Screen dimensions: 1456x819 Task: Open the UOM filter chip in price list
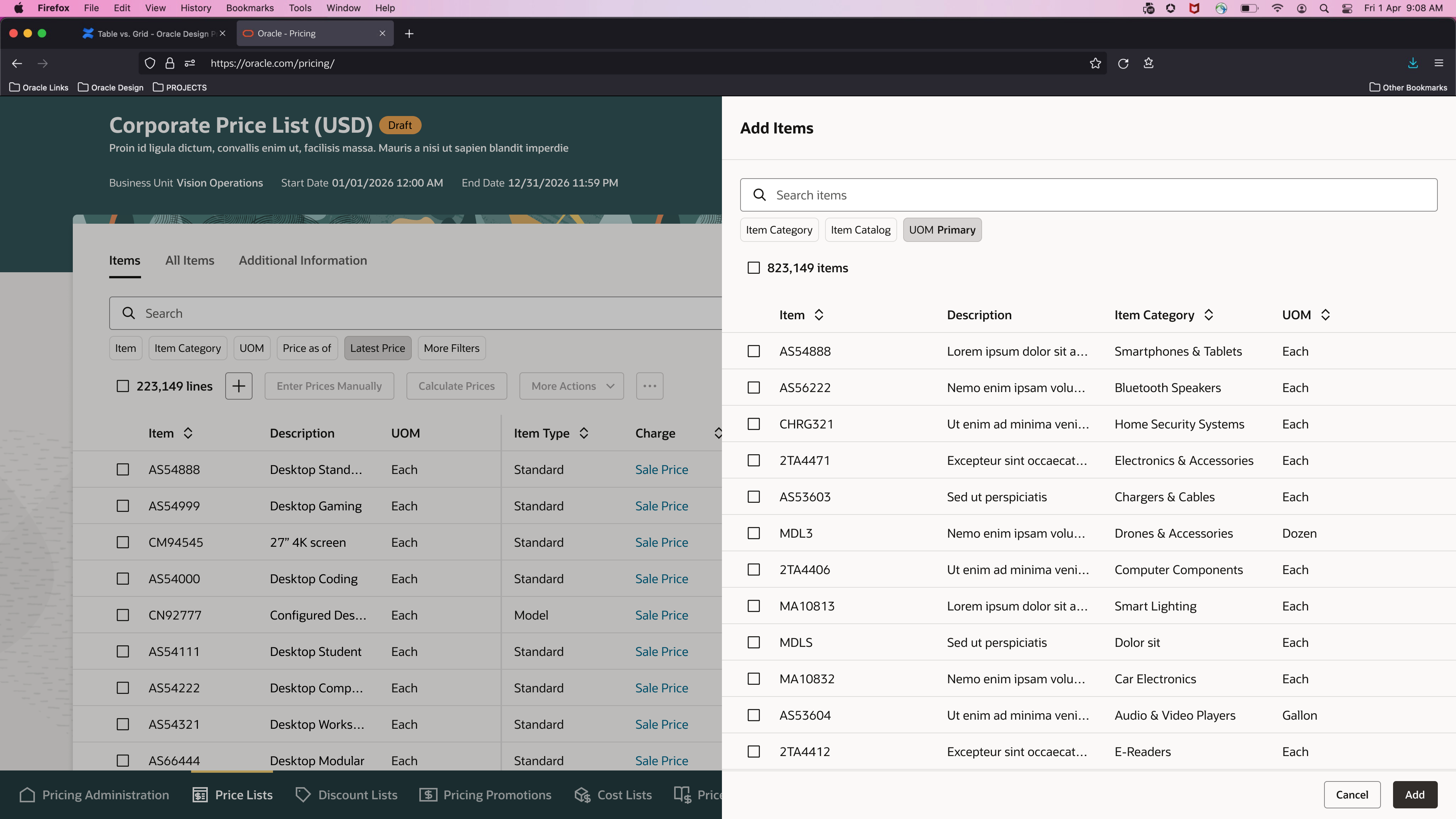pyautogui.click(x=251, y=348)
